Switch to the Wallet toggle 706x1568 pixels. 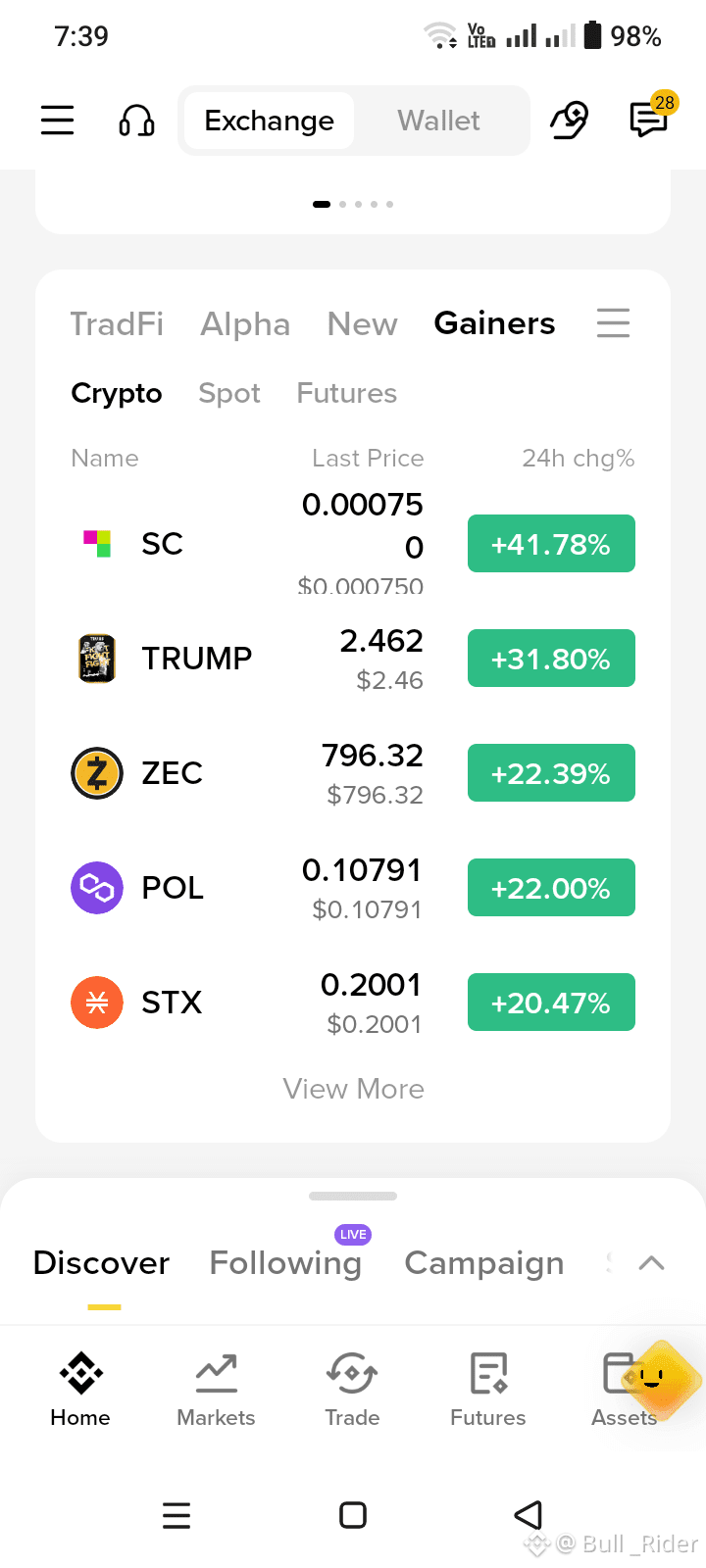coord(438,121)
